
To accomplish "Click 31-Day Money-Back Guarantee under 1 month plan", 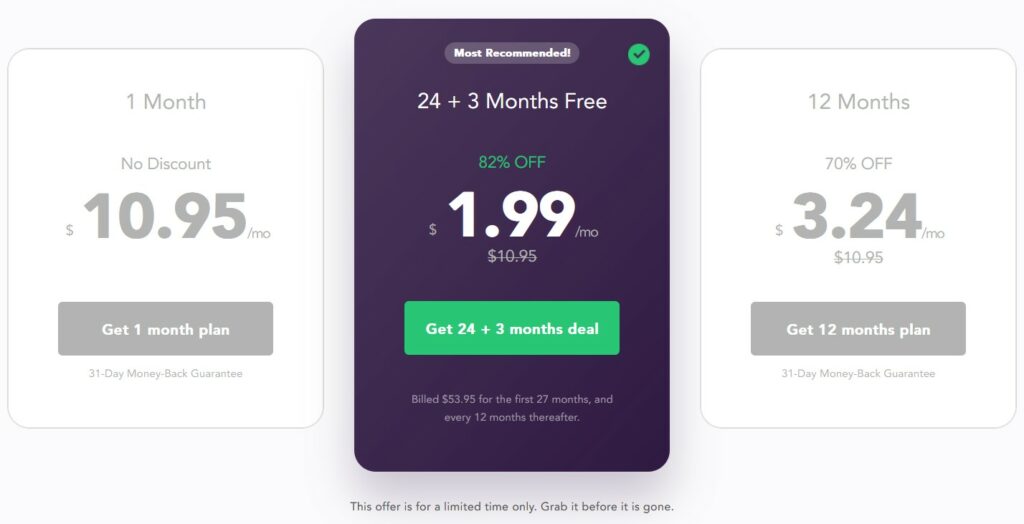I will 166,374.
